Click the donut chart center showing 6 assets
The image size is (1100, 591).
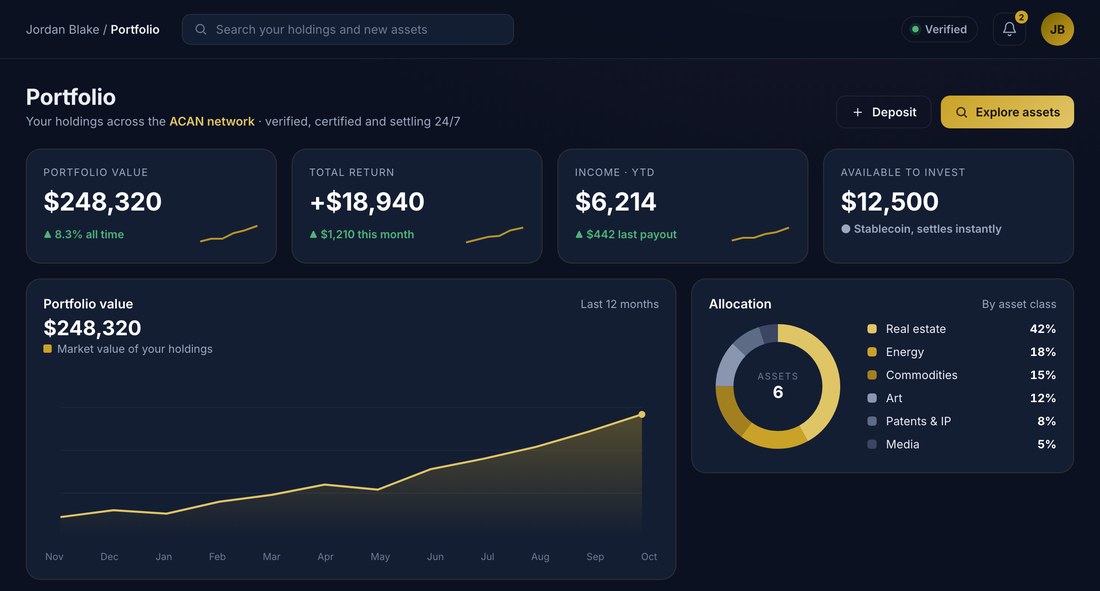tap(777, 386)
